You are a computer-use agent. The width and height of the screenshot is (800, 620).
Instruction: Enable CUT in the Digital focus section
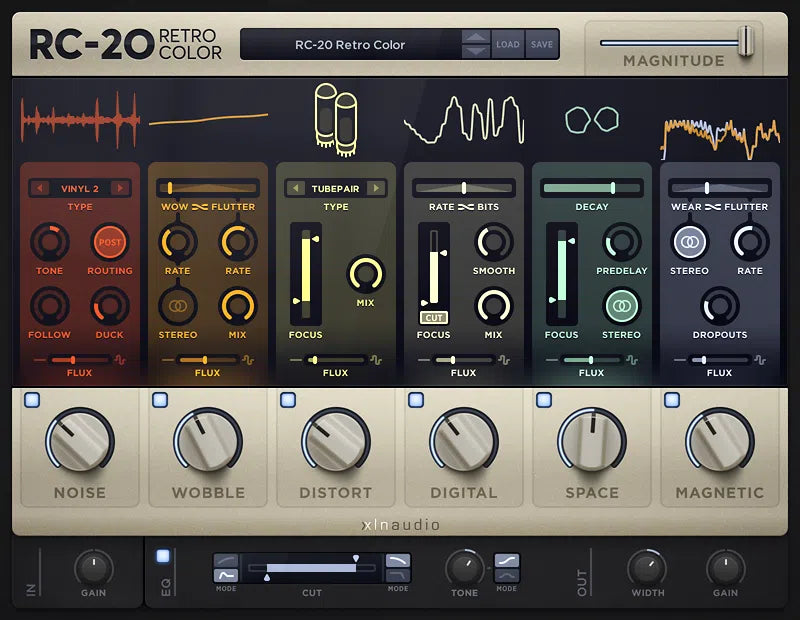(434, 319)
